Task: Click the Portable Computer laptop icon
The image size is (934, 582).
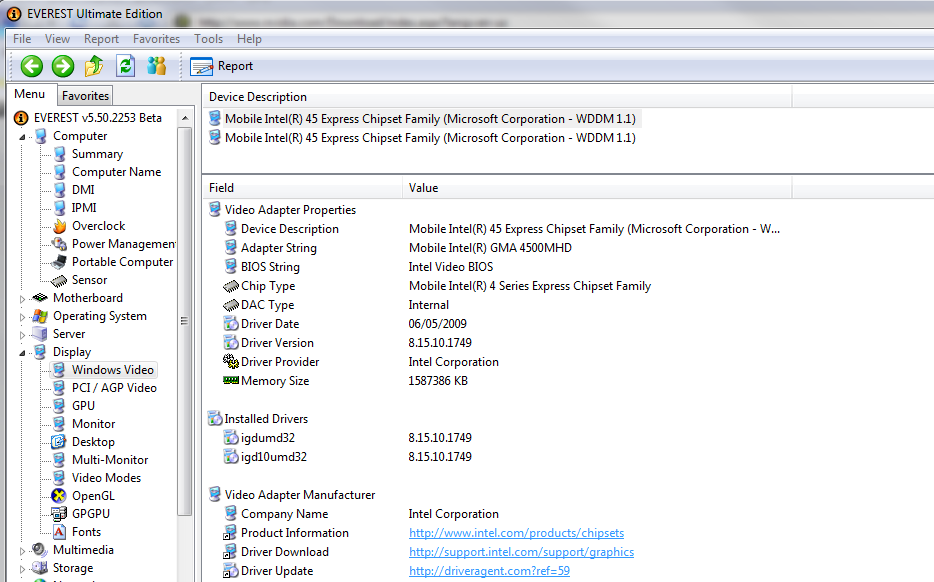Action: [60, 262]
